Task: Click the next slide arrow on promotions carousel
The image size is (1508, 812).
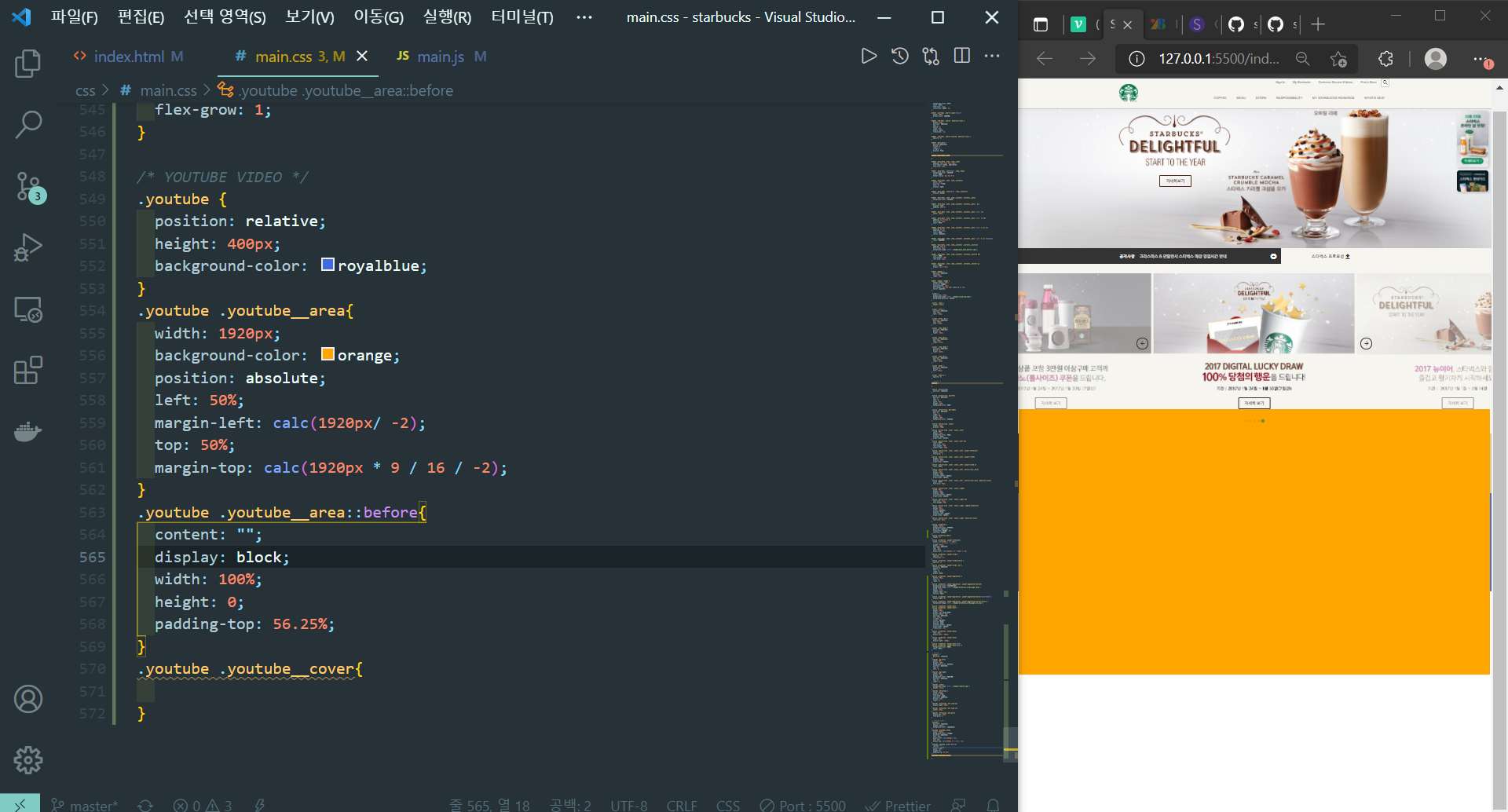Action: [x=1366, y=343]
